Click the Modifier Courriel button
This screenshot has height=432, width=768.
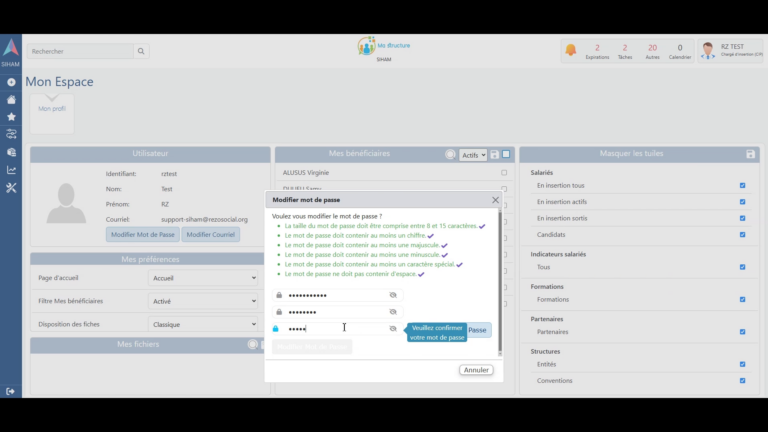pyautogui.click(x=210, y=234)
